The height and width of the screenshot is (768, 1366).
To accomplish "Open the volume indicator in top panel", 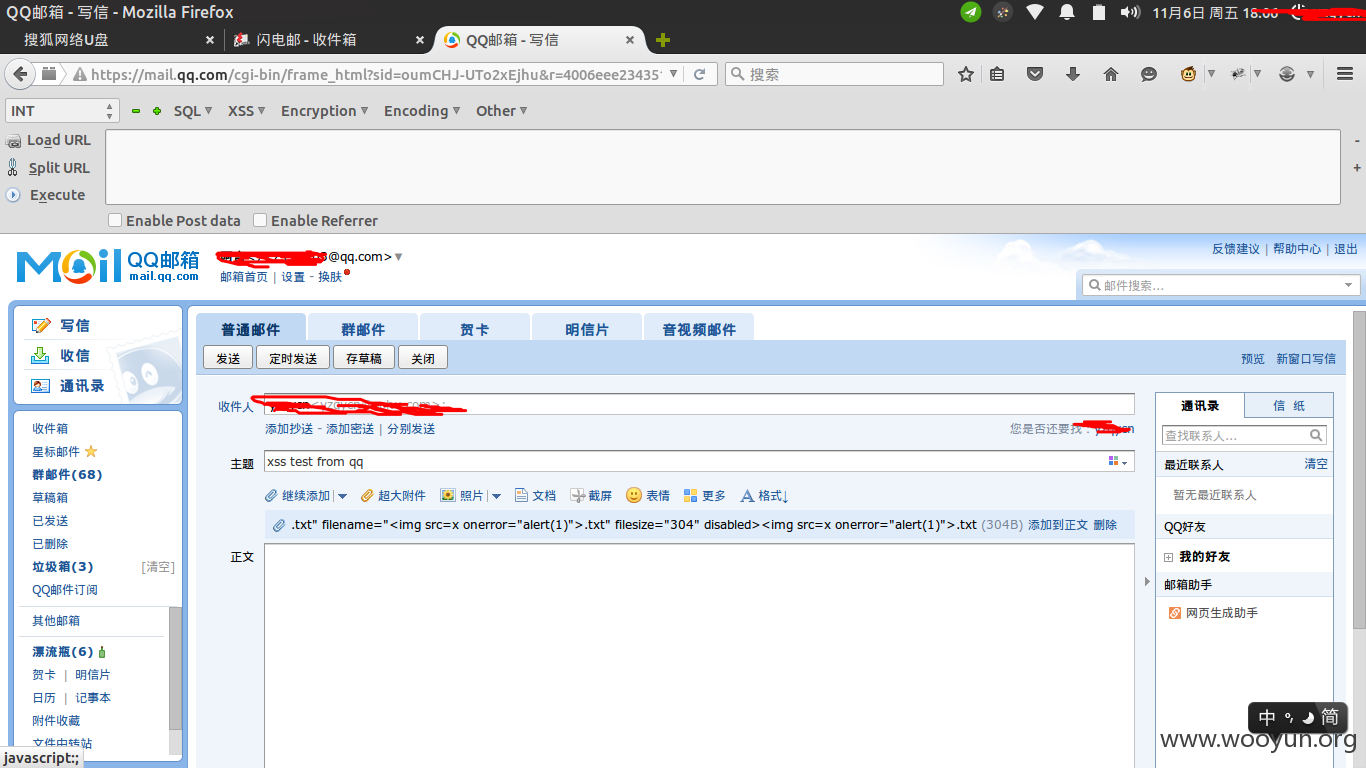I will pyautogui.click(x=1130, y=12).
